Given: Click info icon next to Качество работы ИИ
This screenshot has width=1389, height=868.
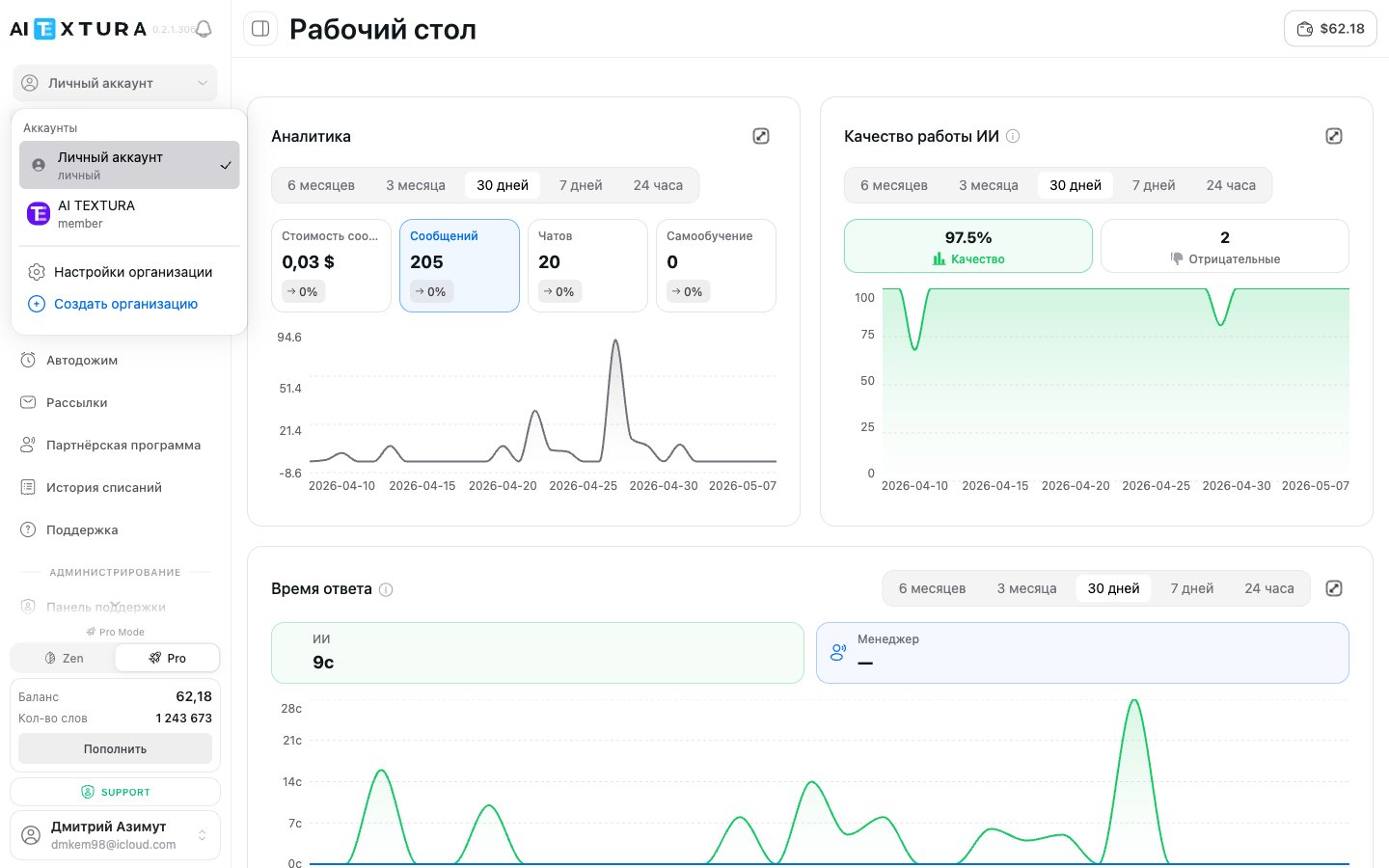Looking at the screenshot, I should (1013, 136).
